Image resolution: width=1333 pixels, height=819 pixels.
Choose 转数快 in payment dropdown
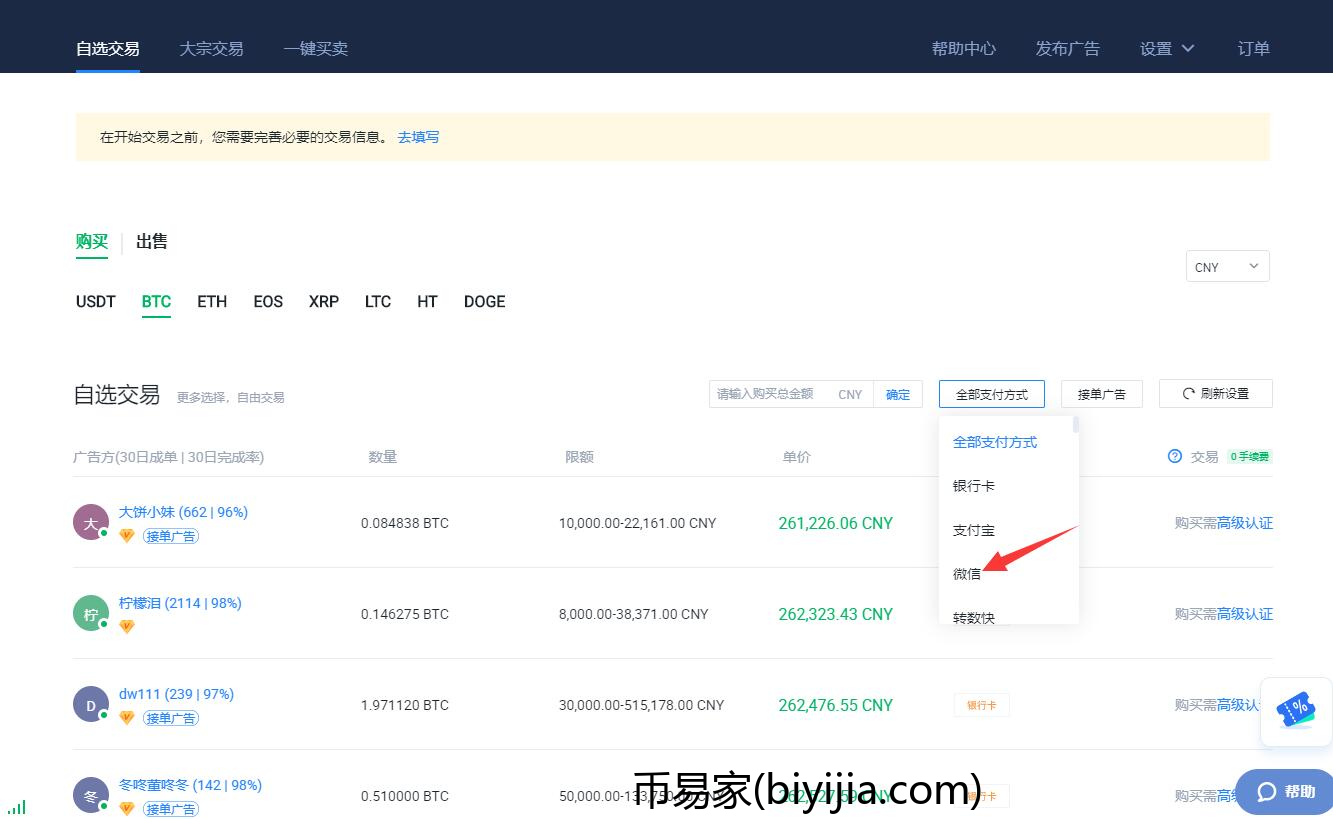974,617
